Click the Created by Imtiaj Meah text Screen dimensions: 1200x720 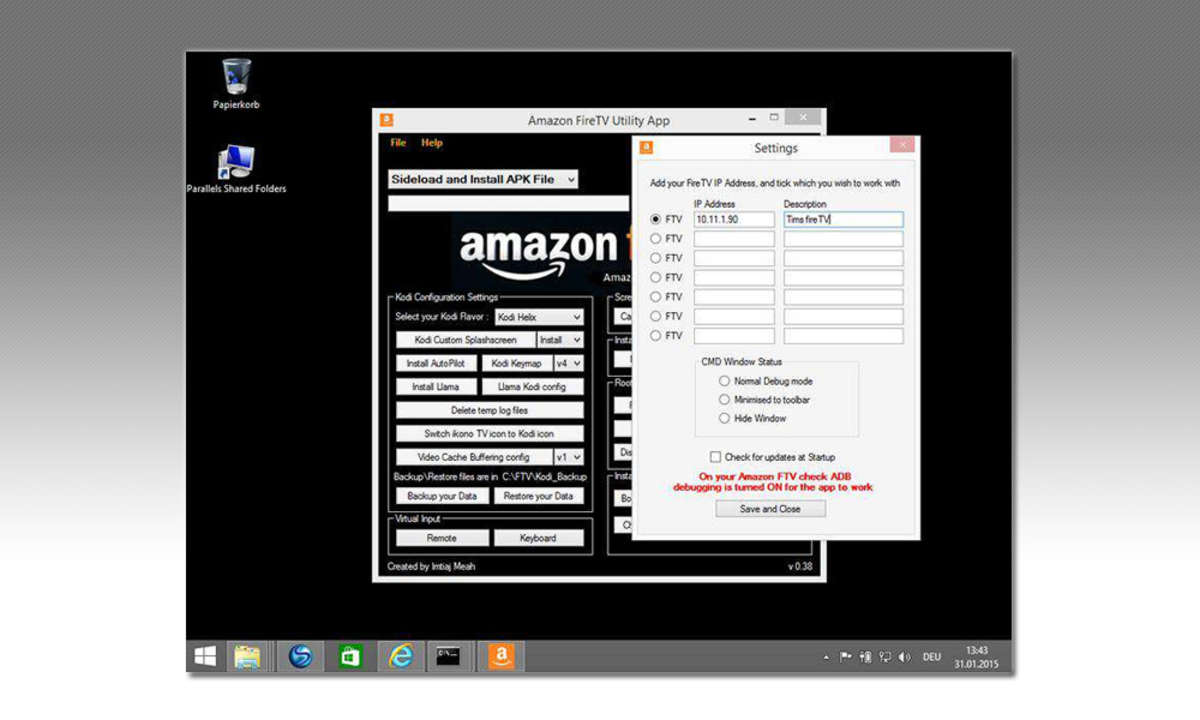432,566
